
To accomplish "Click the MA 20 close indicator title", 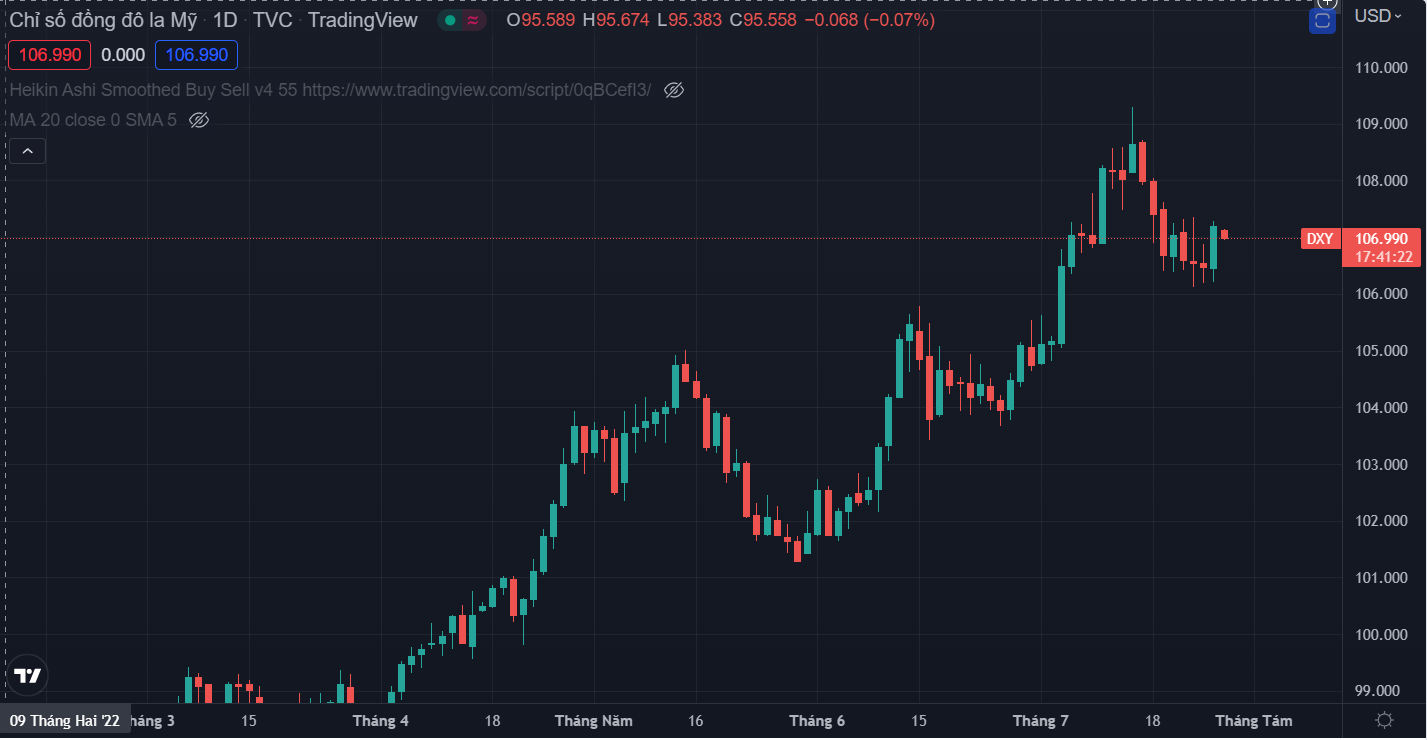I will tap(93, 120).
